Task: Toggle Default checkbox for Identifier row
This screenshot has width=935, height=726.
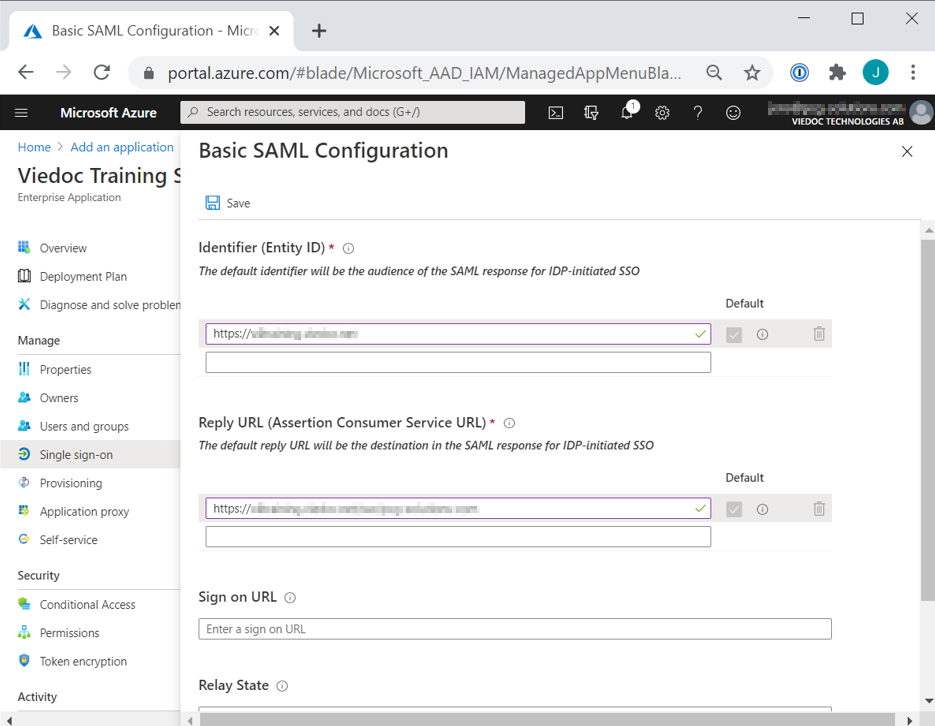Action: click(x=734, y=335)
